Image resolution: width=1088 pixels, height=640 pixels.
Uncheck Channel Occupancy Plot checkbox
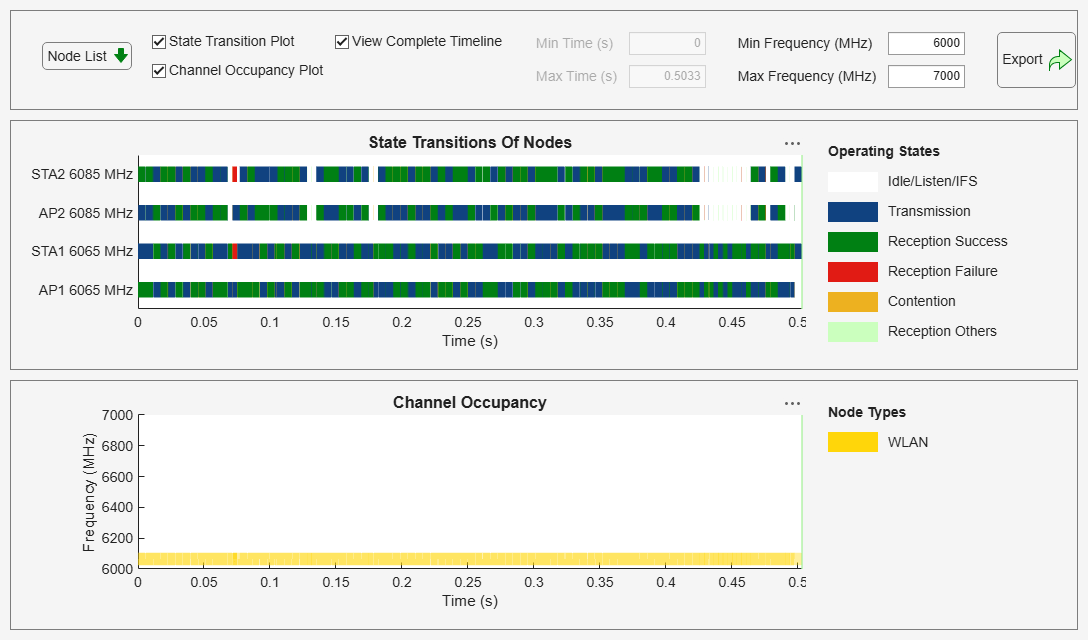(x=159, y=71)
